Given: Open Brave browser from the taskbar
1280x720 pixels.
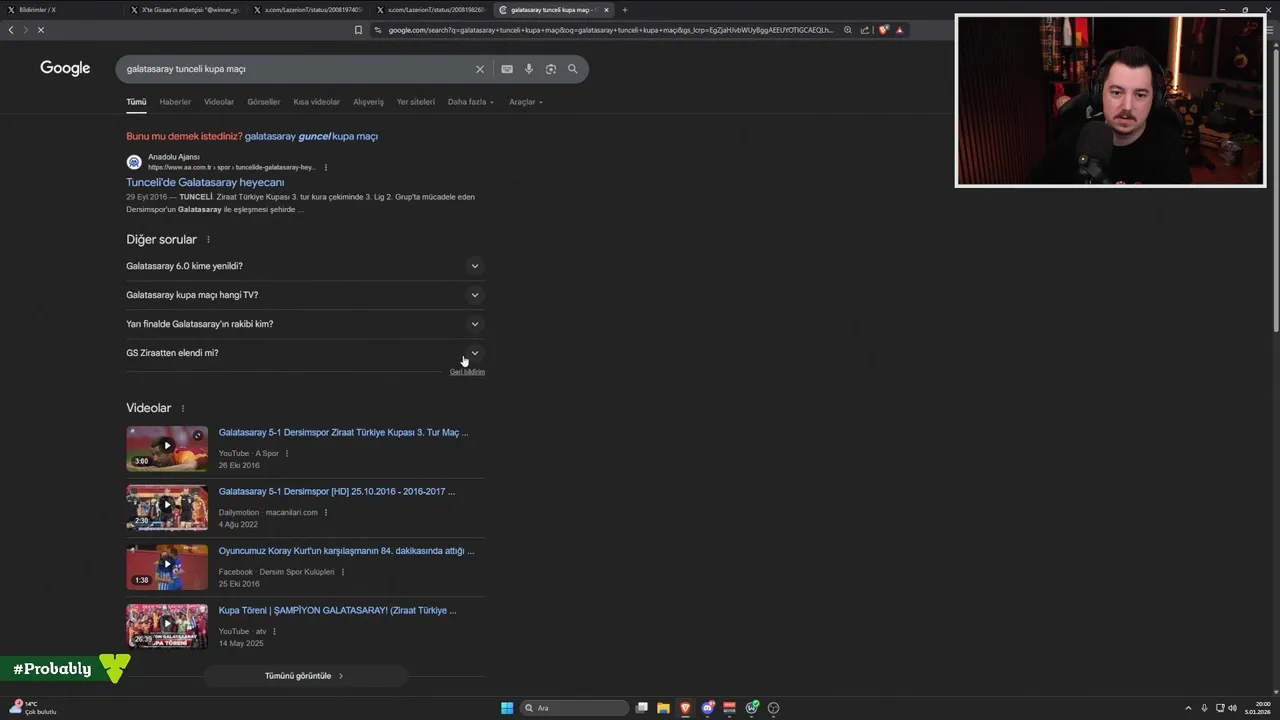Looking at the screenshot, I should pyautogui.click(x=685, y=708).
